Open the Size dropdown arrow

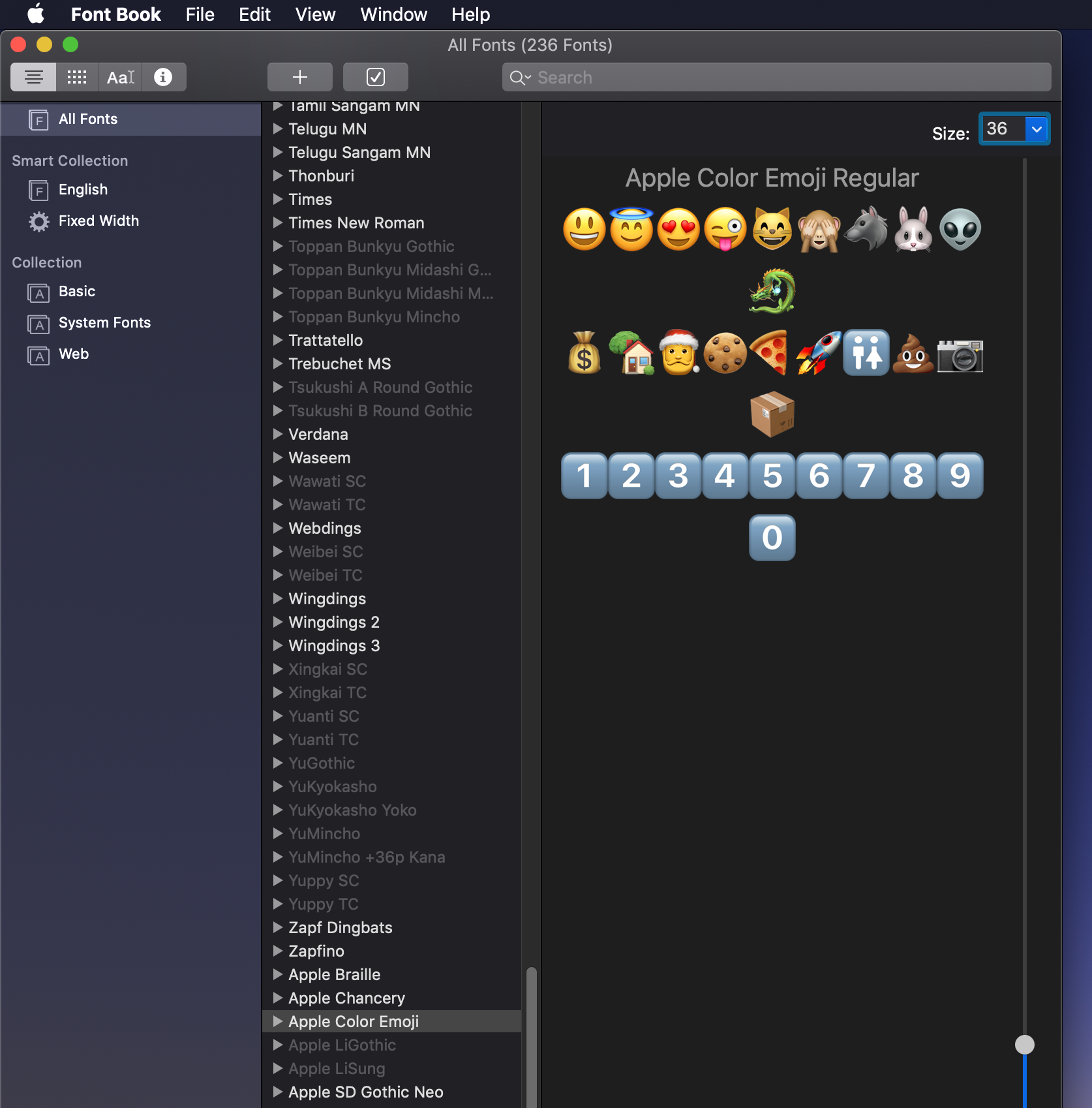click(x=1037, y=129)
